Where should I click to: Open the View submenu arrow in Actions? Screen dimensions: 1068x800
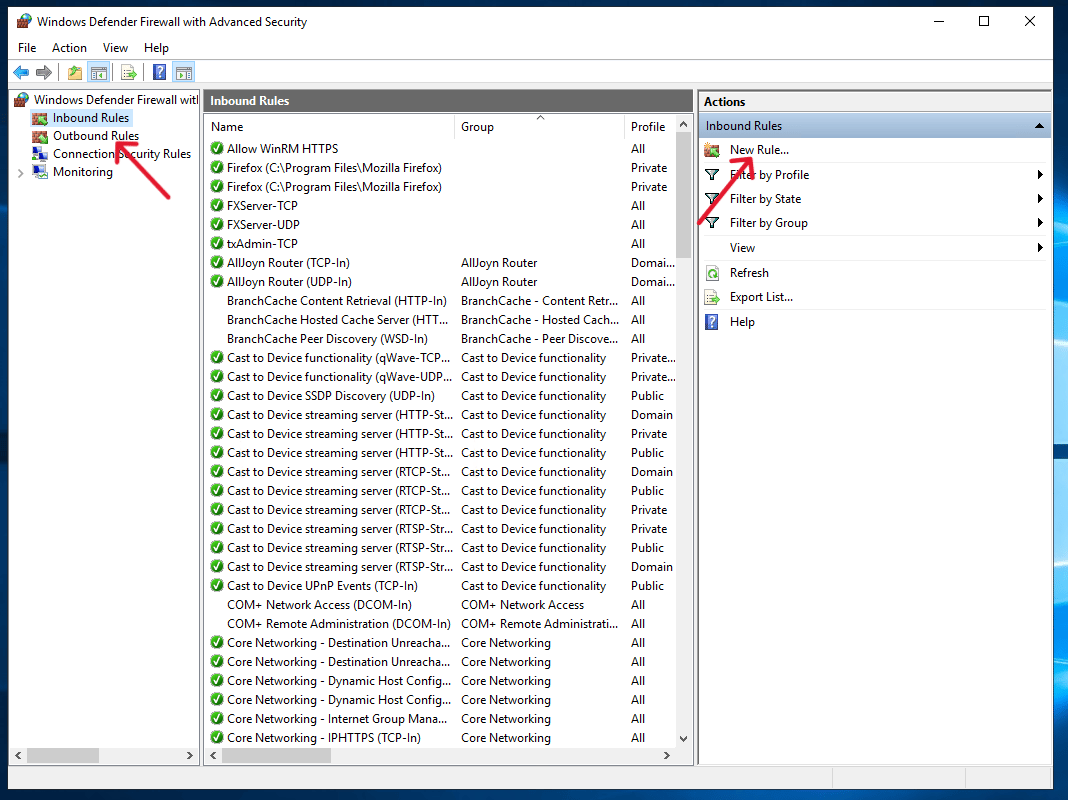[1040, 248]
